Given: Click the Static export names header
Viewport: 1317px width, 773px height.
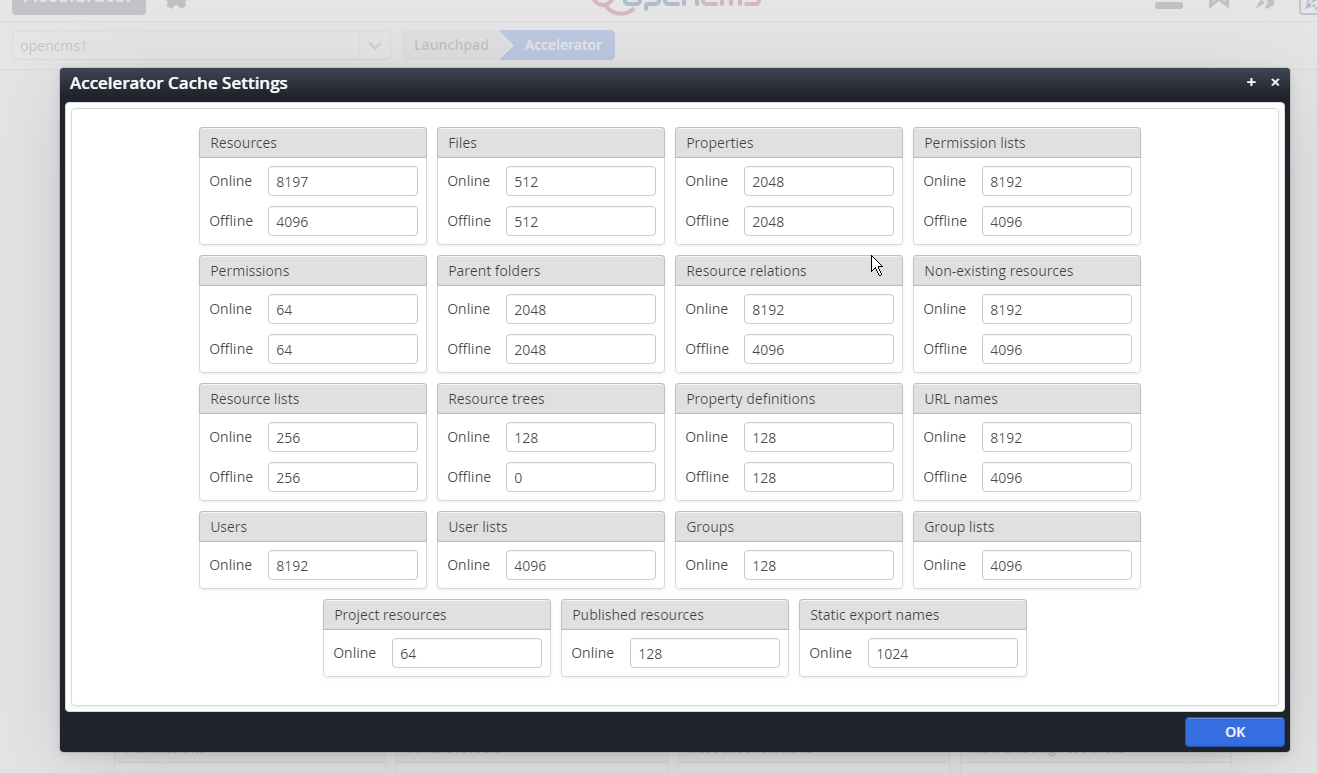Looking at the screenshot, I should click(913, 615).
